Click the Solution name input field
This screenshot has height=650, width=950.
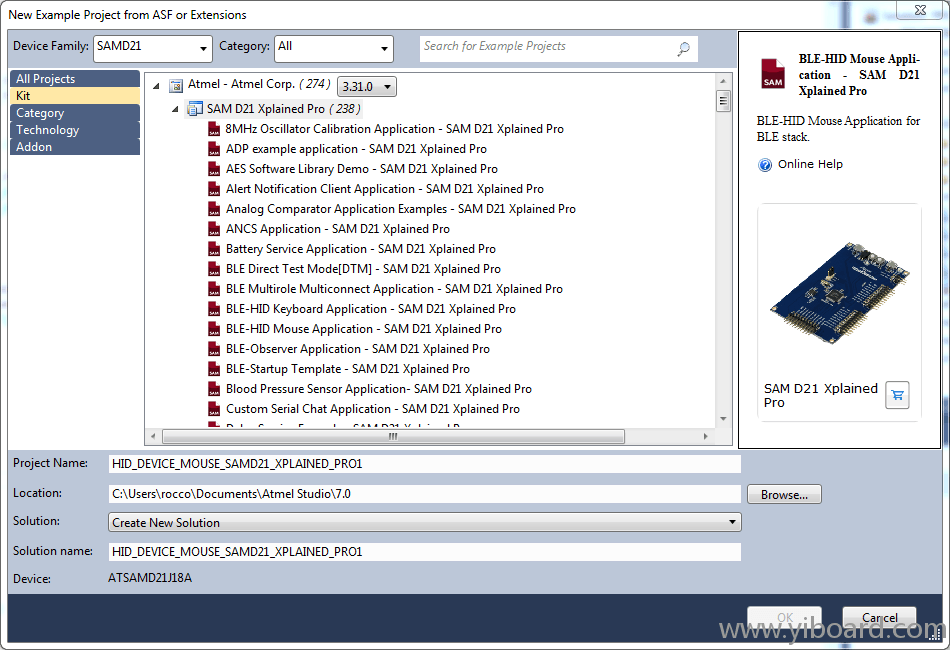click(425, 552)
